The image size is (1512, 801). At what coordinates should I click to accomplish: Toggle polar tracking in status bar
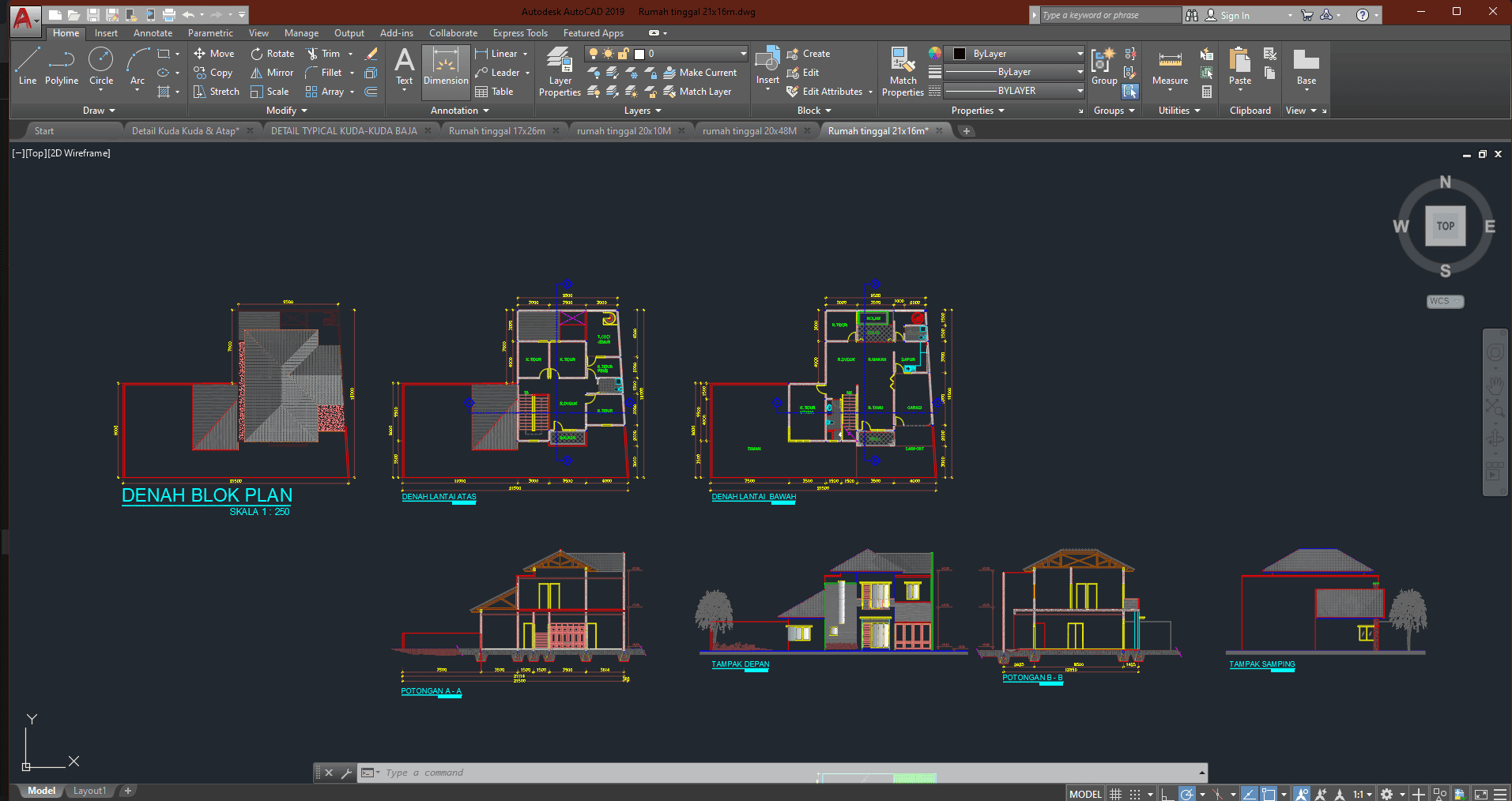click(1186, 794)
